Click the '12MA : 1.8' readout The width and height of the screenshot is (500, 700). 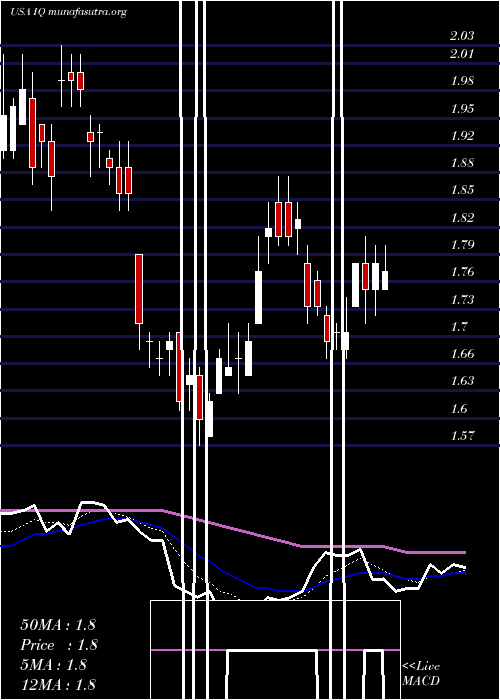tap(58, 685)
